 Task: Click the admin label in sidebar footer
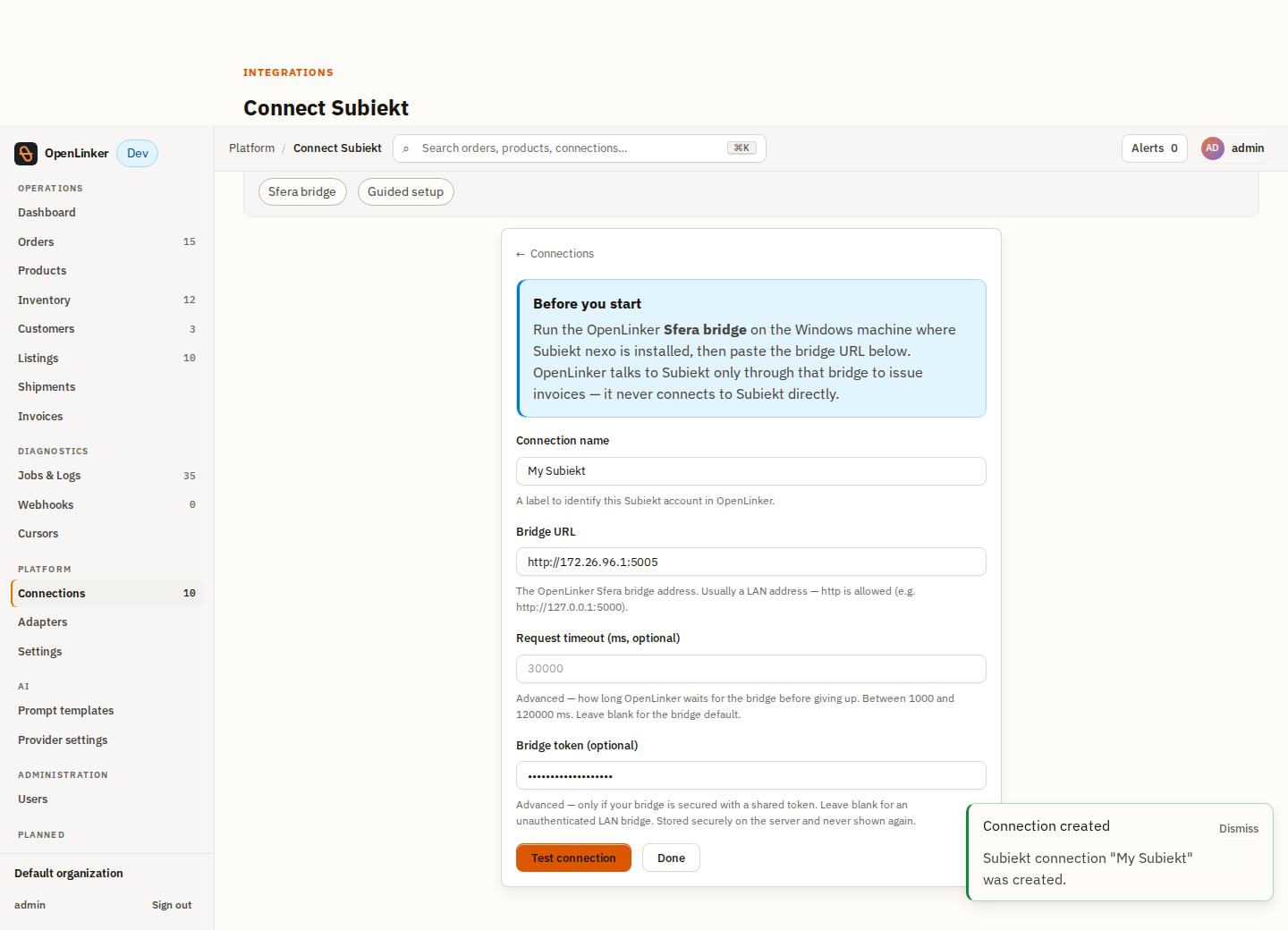coord(30,905)
